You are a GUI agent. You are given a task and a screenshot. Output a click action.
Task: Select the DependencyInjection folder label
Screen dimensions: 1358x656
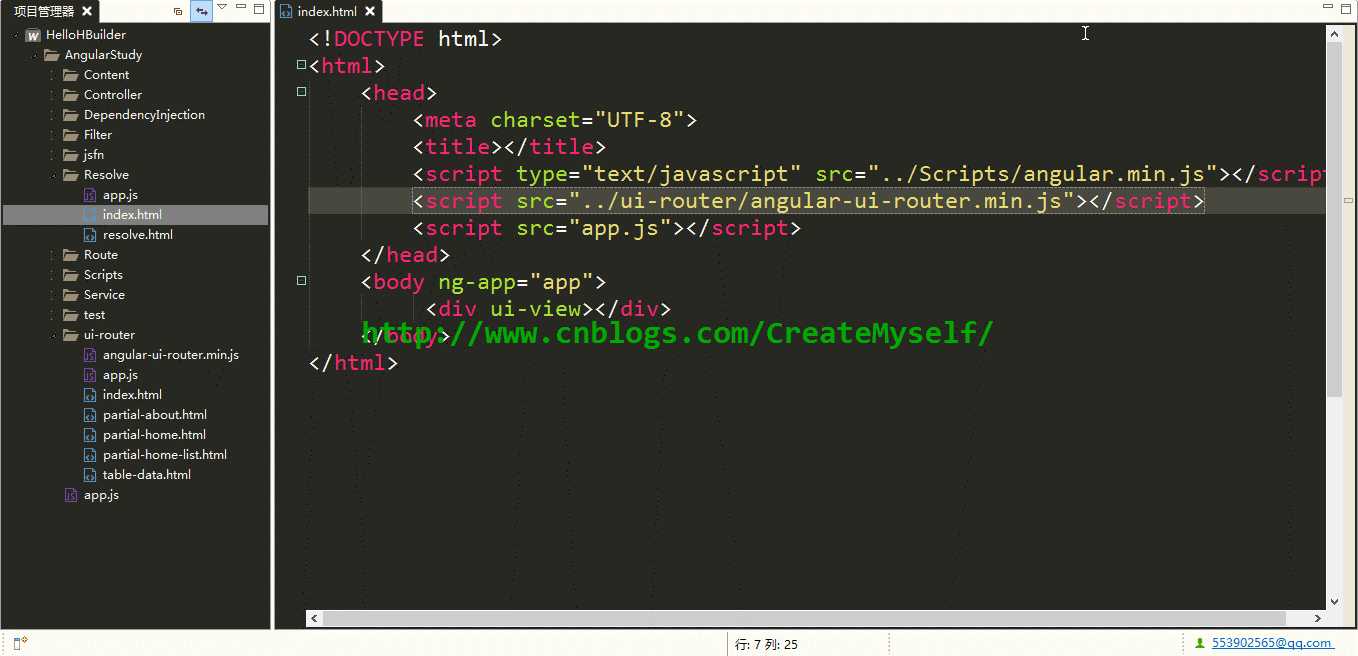click(144, 115)
